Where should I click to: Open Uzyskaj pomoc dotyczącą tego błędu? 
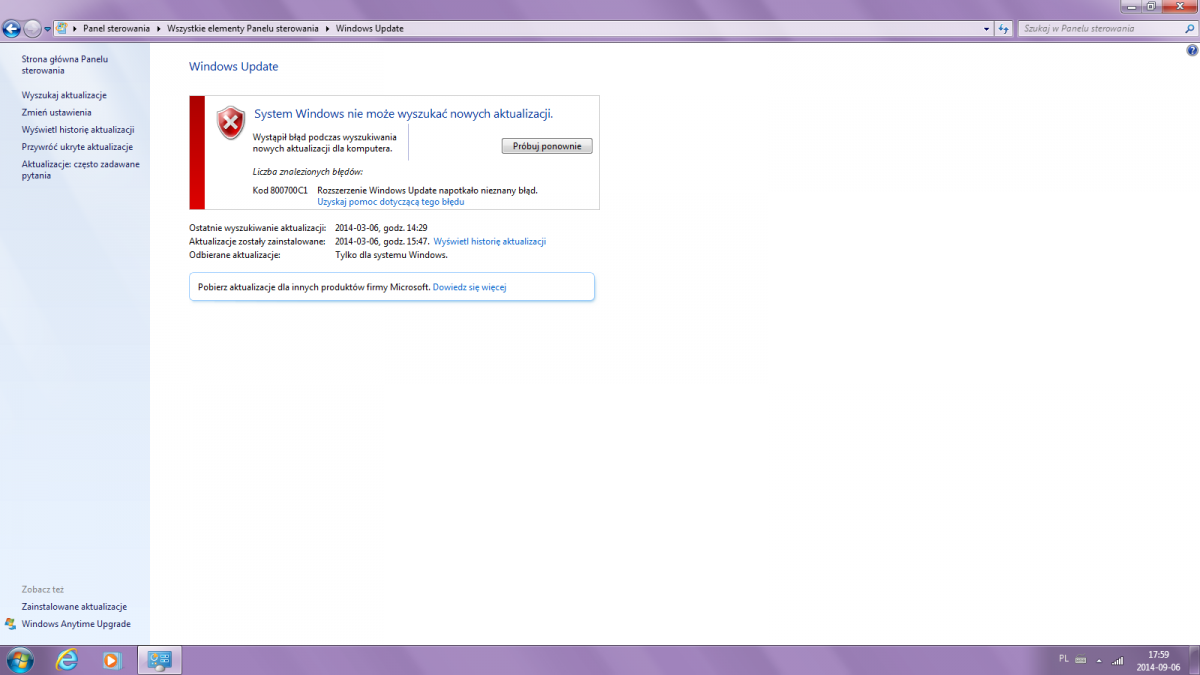click(x=390, y=202)
